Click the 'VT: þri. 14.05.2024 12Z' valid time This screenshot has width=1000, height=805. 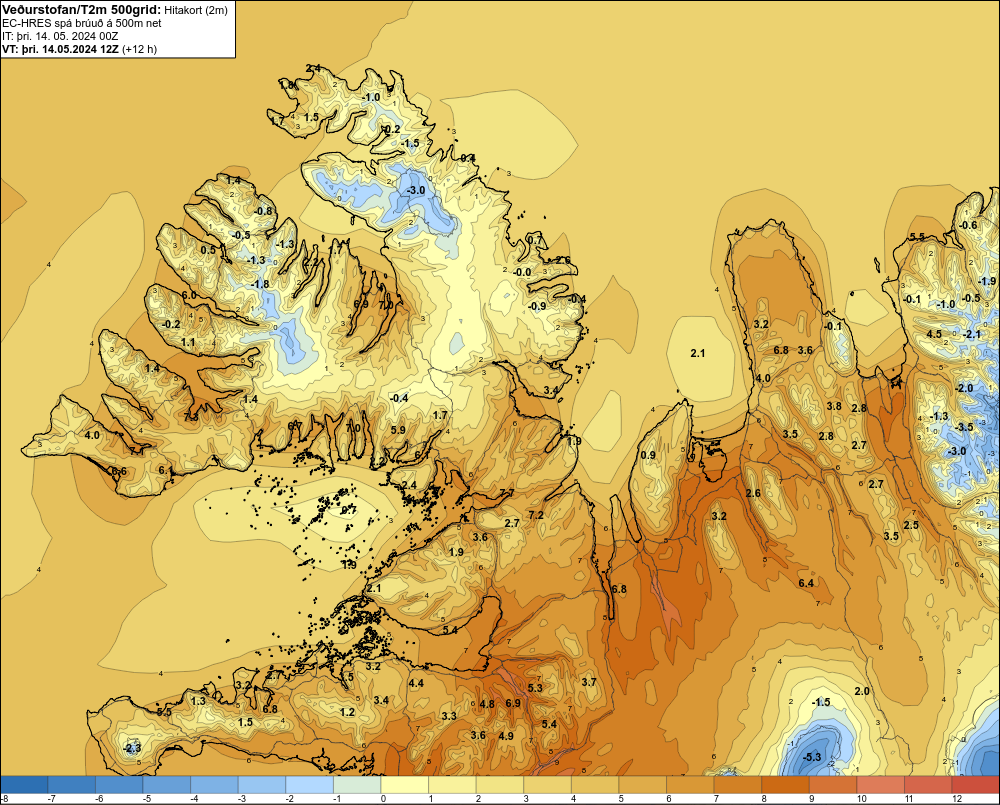click(60, 49)
